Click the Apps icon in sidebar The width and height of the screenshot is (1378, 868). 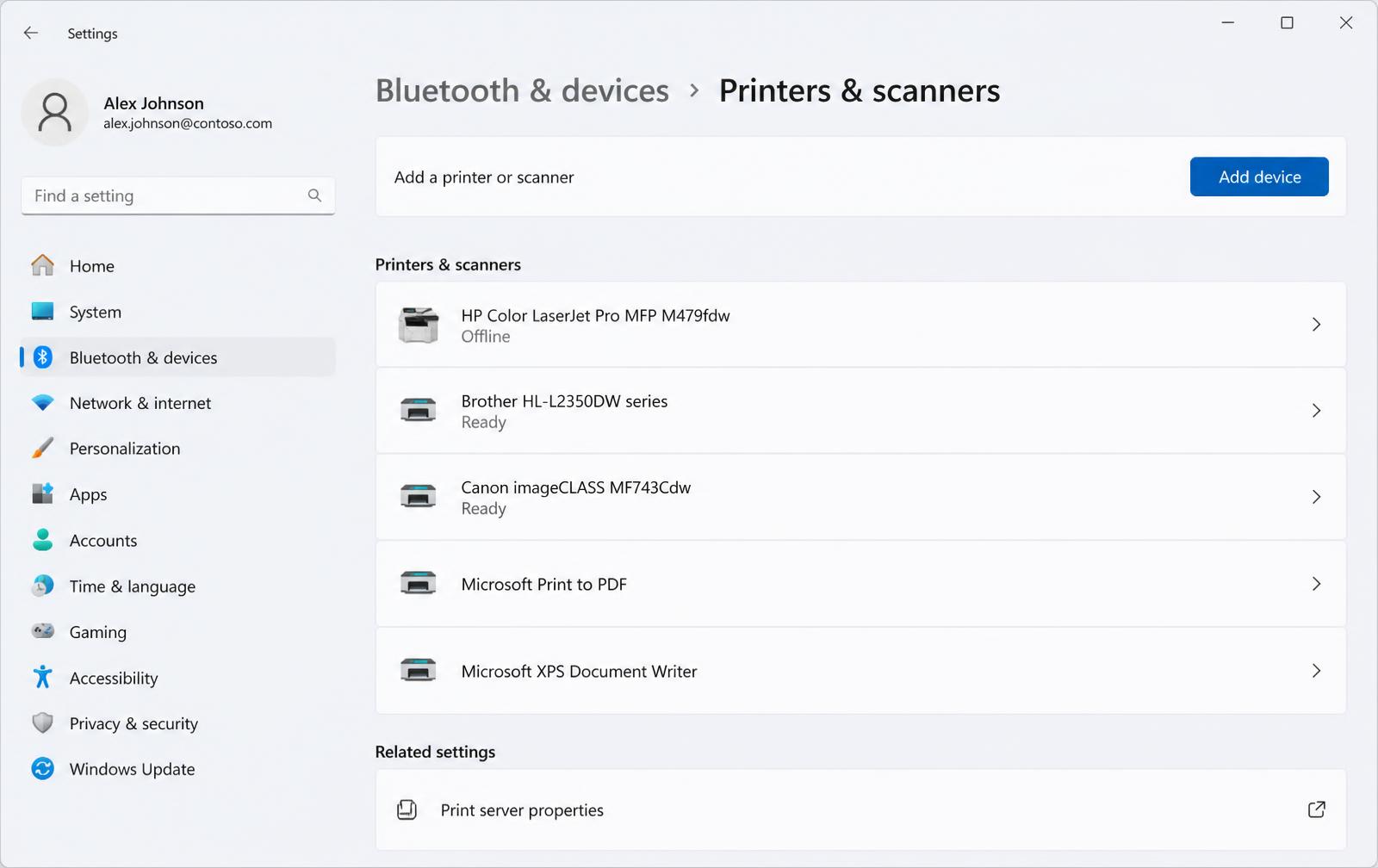42,494
